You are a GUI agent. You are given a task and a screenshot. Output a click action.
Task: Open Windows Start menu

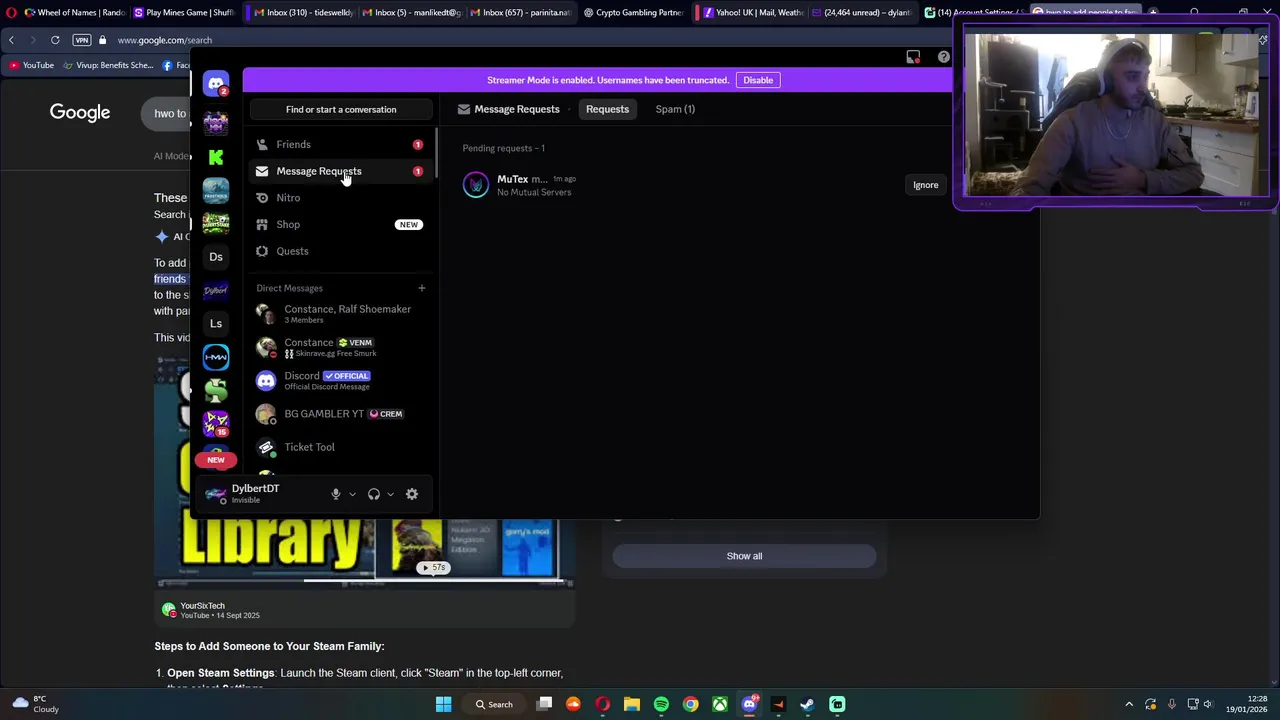[443, 704]
